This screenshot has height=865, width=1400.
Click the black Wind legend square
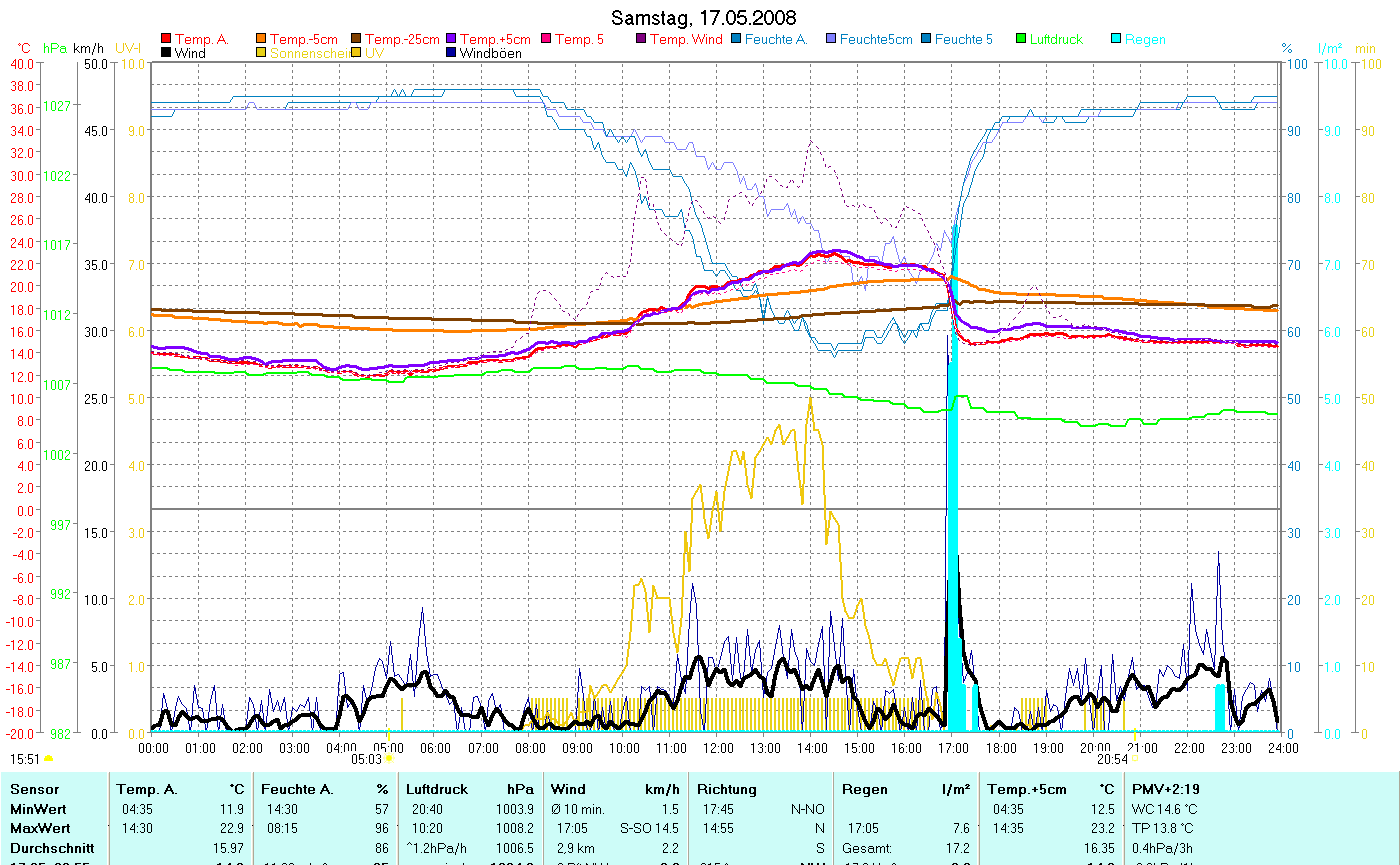[x=166, y=53]
